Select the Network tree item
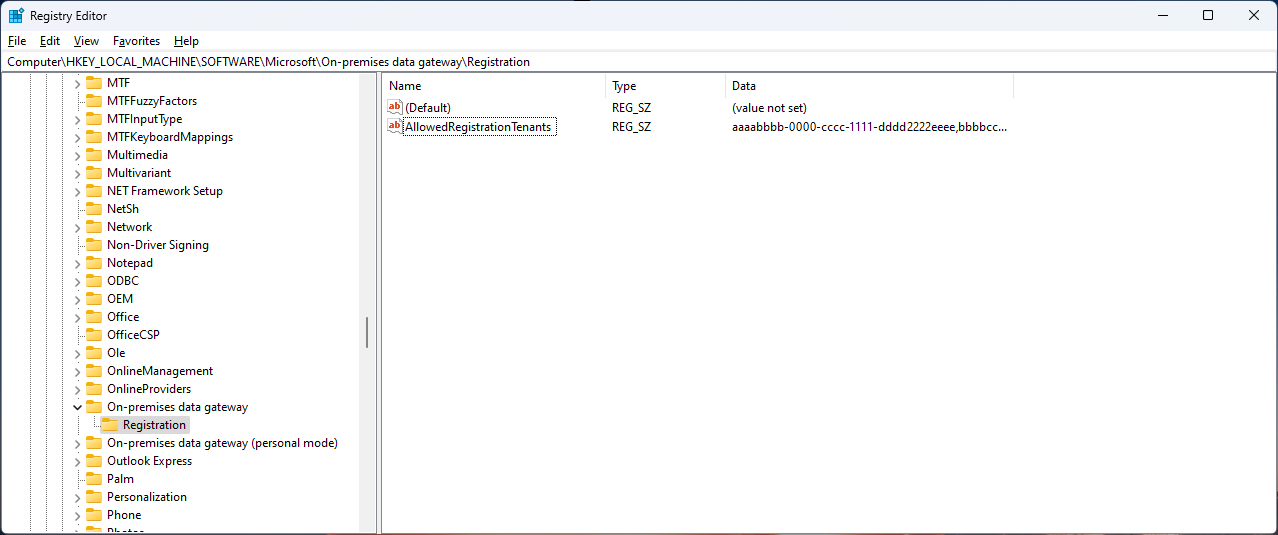 tap(129, 227)
